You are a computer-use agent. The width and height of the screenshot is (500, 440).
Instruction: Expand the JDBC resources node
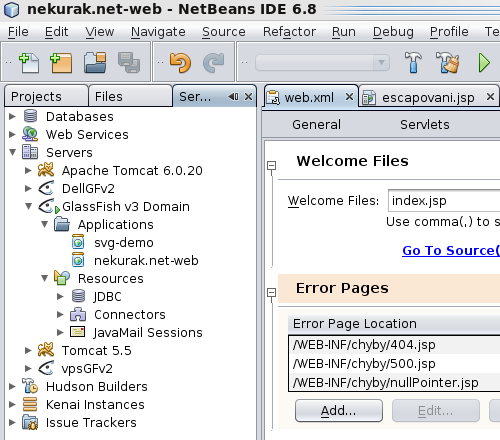click(60, 296)
